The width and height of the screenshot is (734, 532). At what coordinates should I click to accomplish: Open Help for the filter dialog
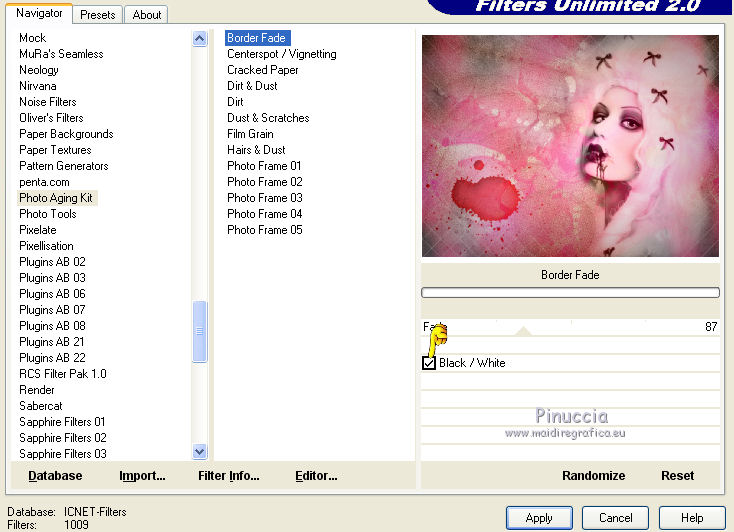(x=692, y=518)
